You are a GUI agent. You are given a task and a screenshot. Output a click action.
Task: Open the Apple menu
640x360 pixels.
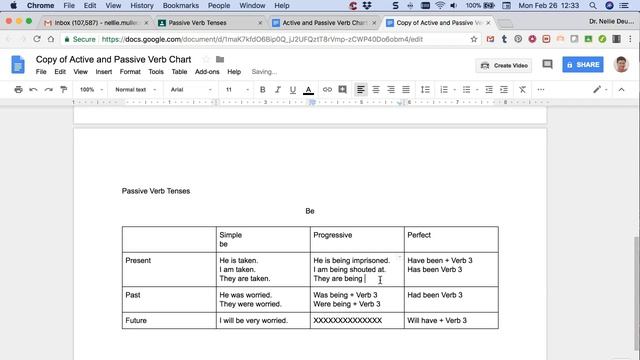[13, 5]
